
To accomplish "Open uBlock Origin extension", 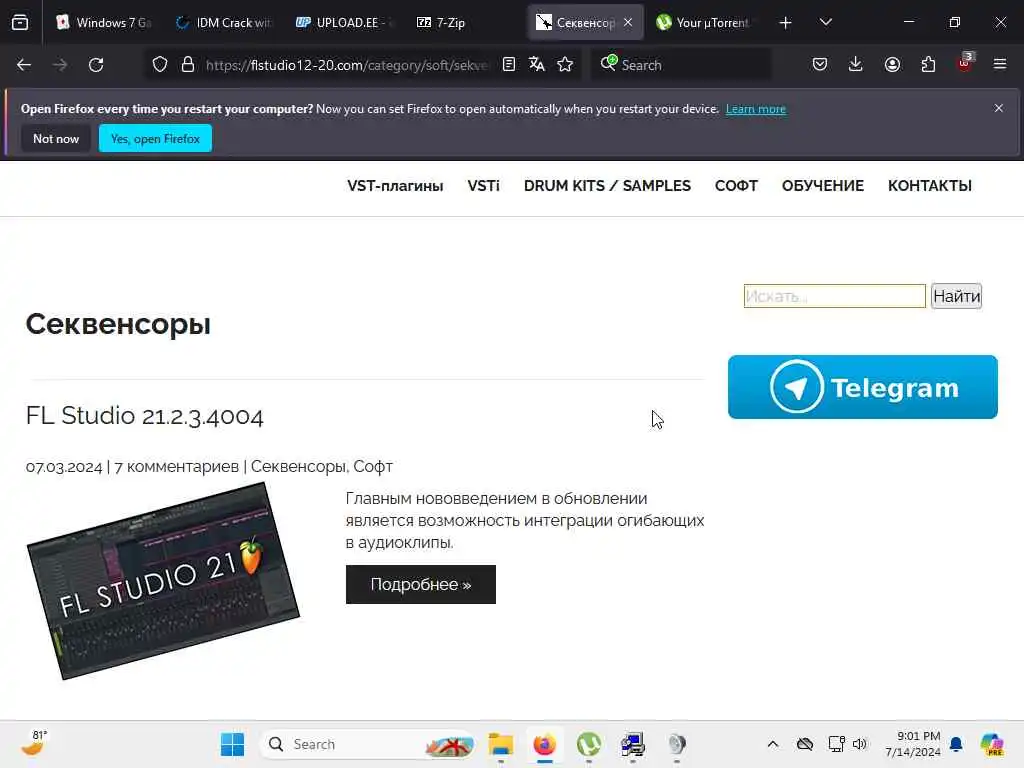I will pyautogui.click(x=965, y=63).
